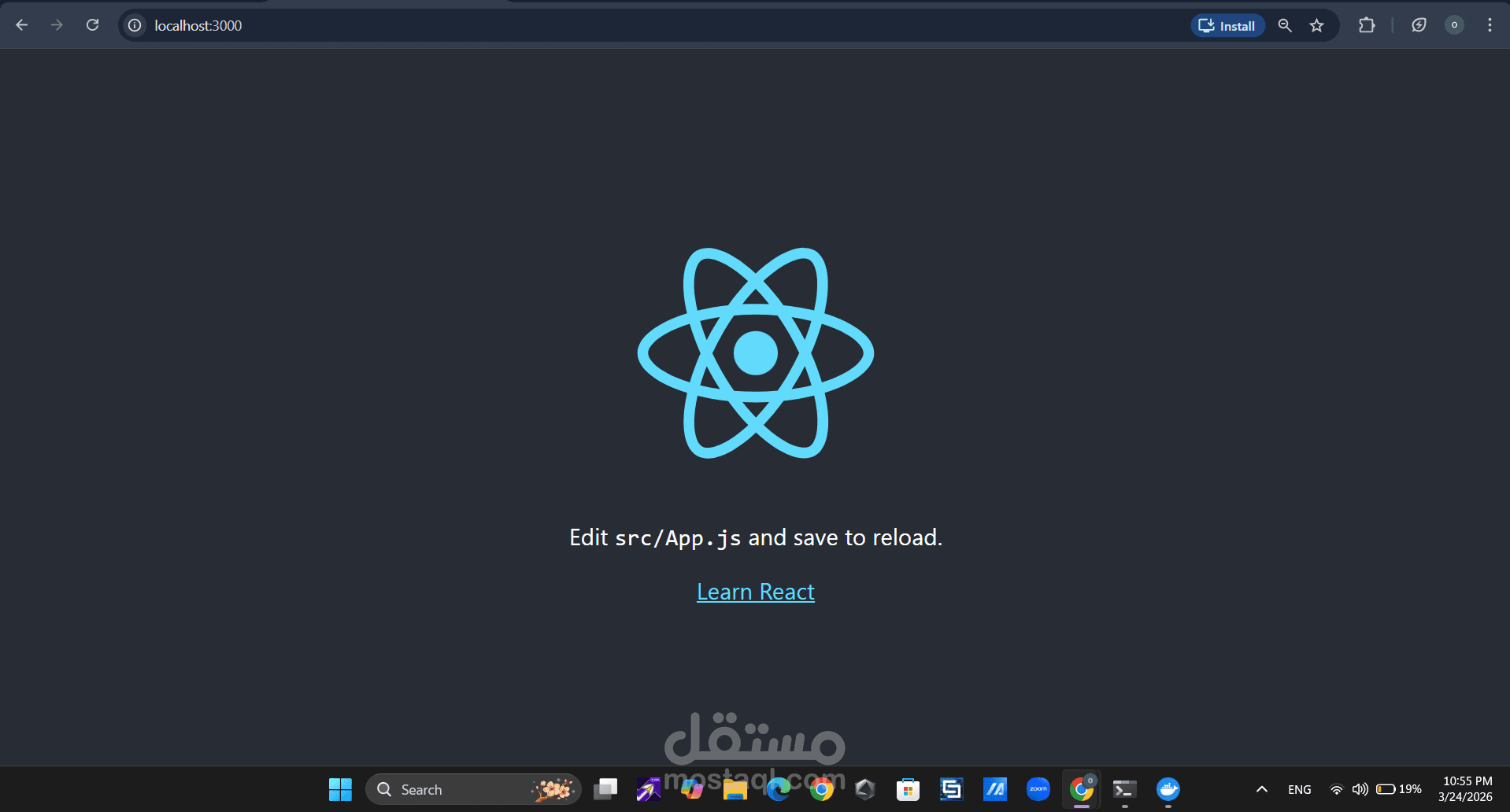1510x812 pixels.
Task: Click the leaf-shaped toolbar icon beside the profile
Action: 1419,25
